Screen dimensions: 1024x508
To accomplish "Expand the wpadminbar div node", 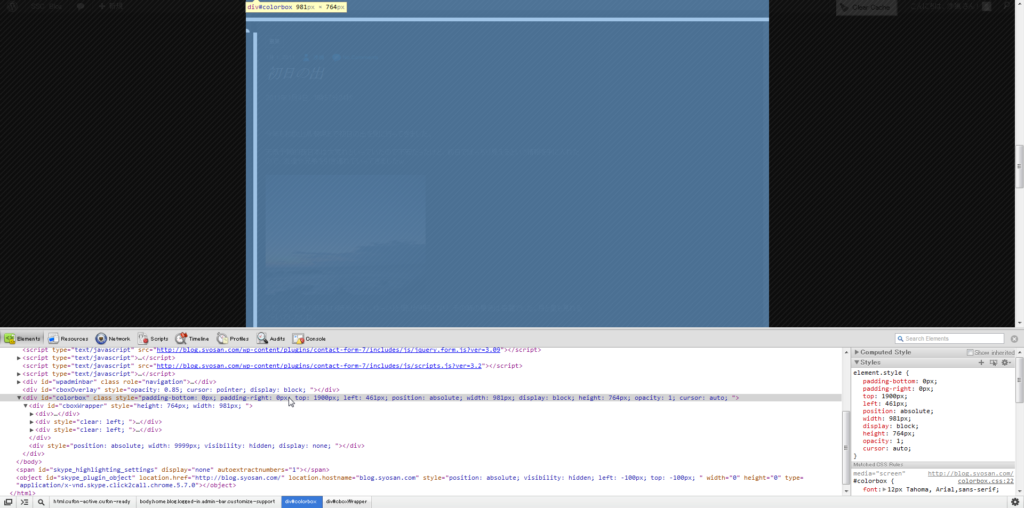I will [19, 382].
